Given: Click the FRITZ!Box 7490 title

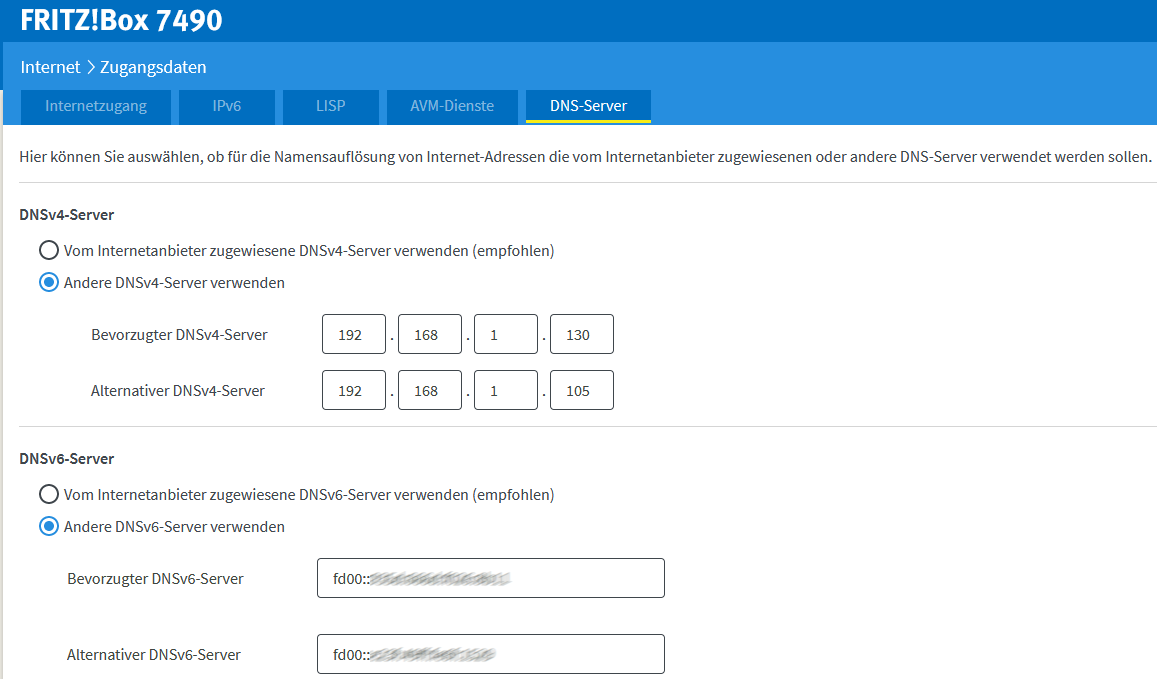Looking at the screenshot, I should point(121,20).
